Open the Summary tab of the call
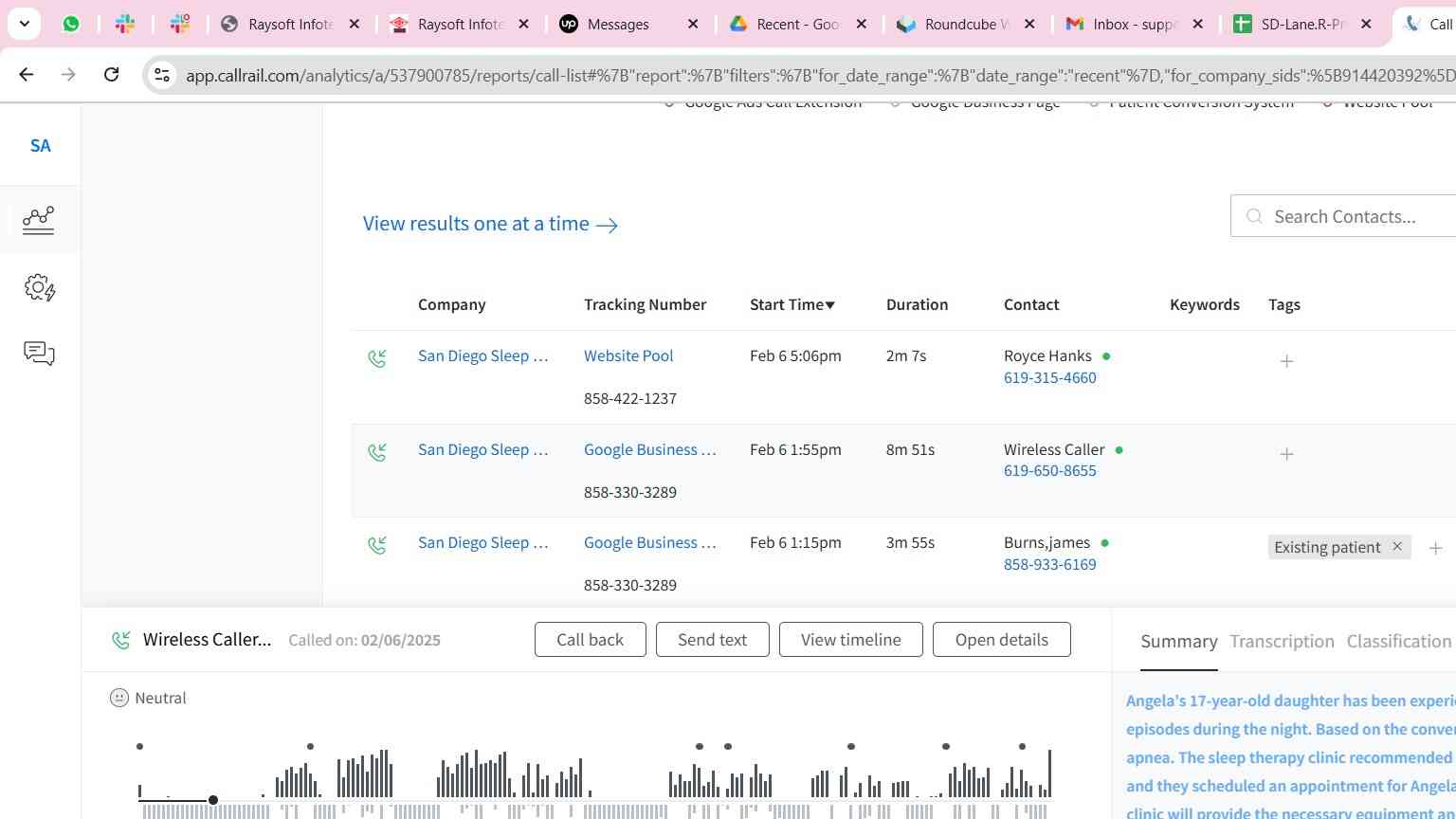Viewport: 1456px width, 819px height. pyautogui.click(x=1179, y=642)
